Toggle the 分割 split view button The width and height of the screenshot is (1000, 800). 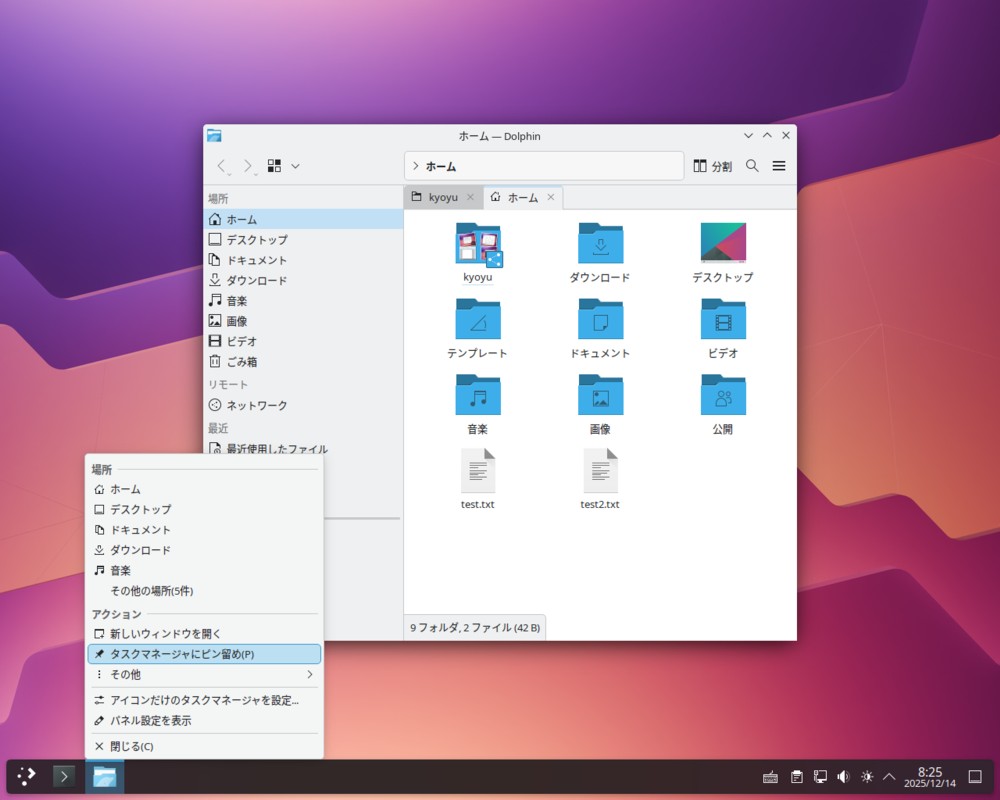(x=712, y=166)
